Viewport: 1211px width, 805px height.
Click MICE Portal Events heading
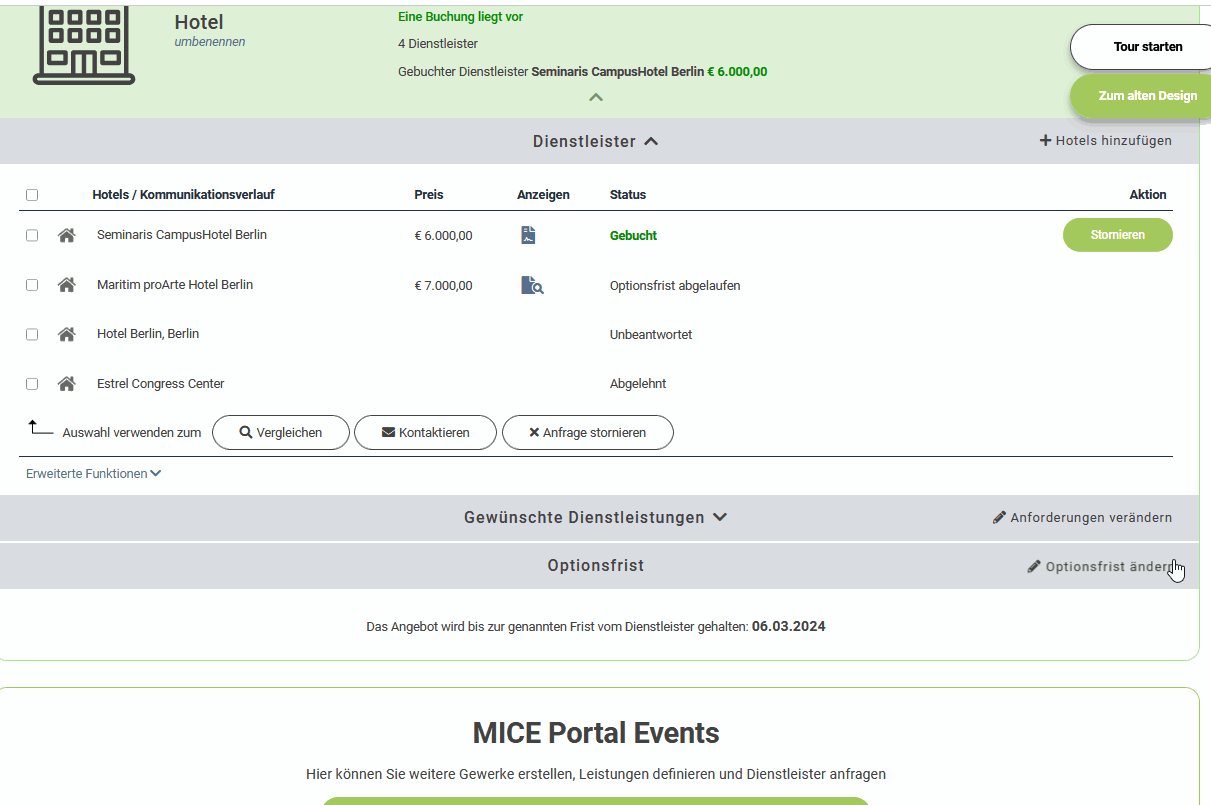click(596, 733)
